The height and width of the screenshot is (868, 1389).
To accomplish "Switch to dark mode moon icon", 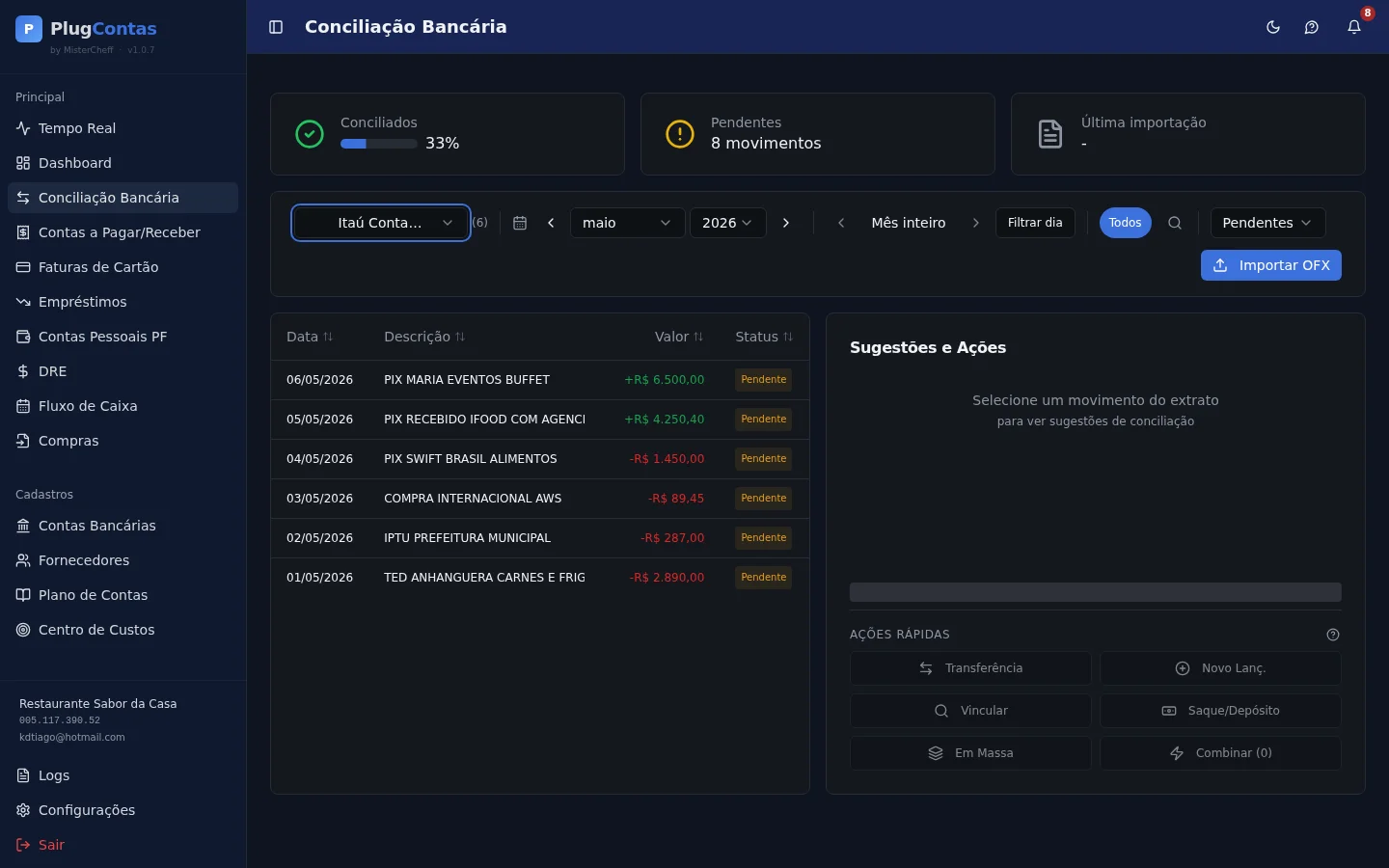I will coord(1273,27).
